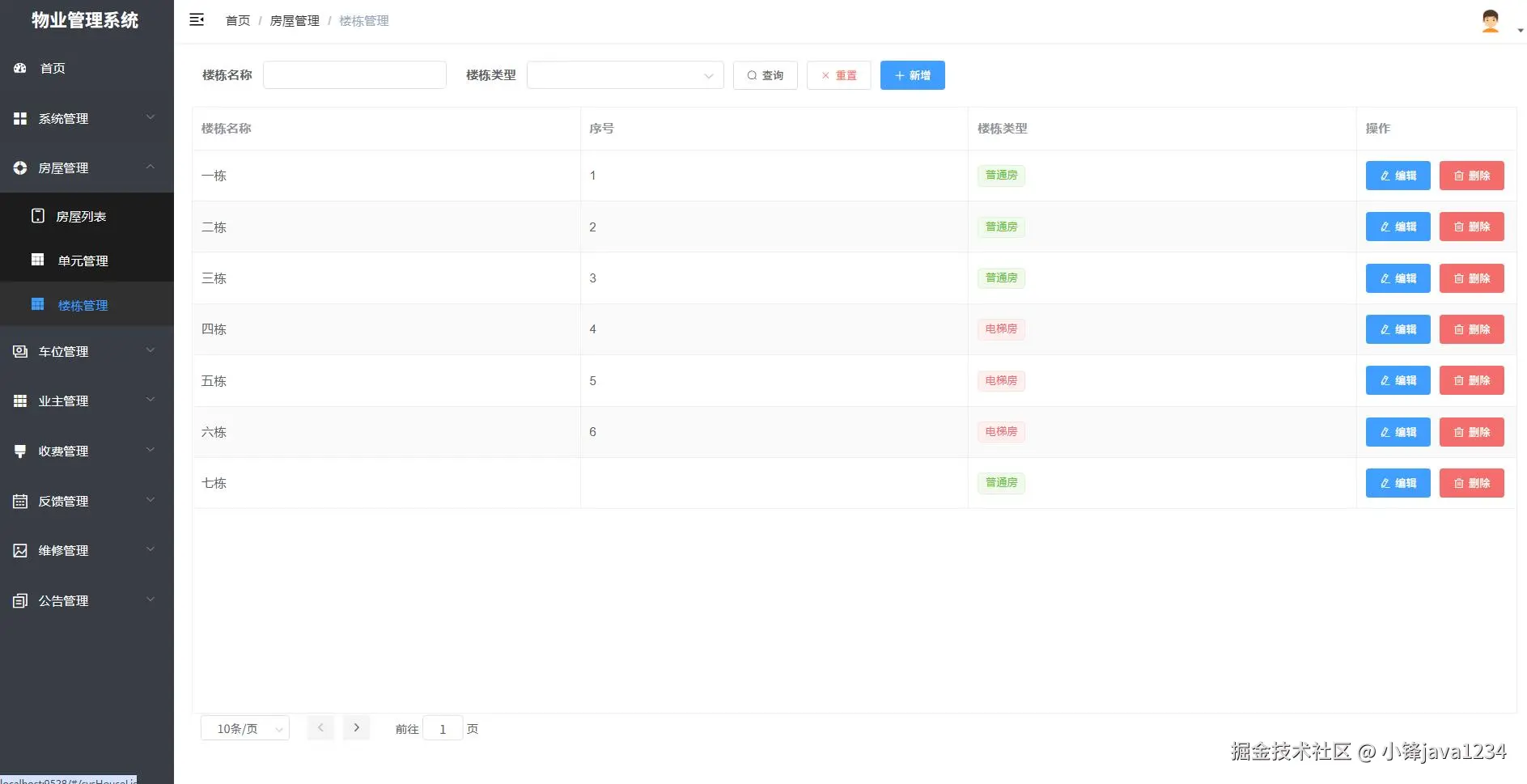The image size is (1527, 784).
Task: Edit the 二栋 row
Action: [x=1398, y=227]
